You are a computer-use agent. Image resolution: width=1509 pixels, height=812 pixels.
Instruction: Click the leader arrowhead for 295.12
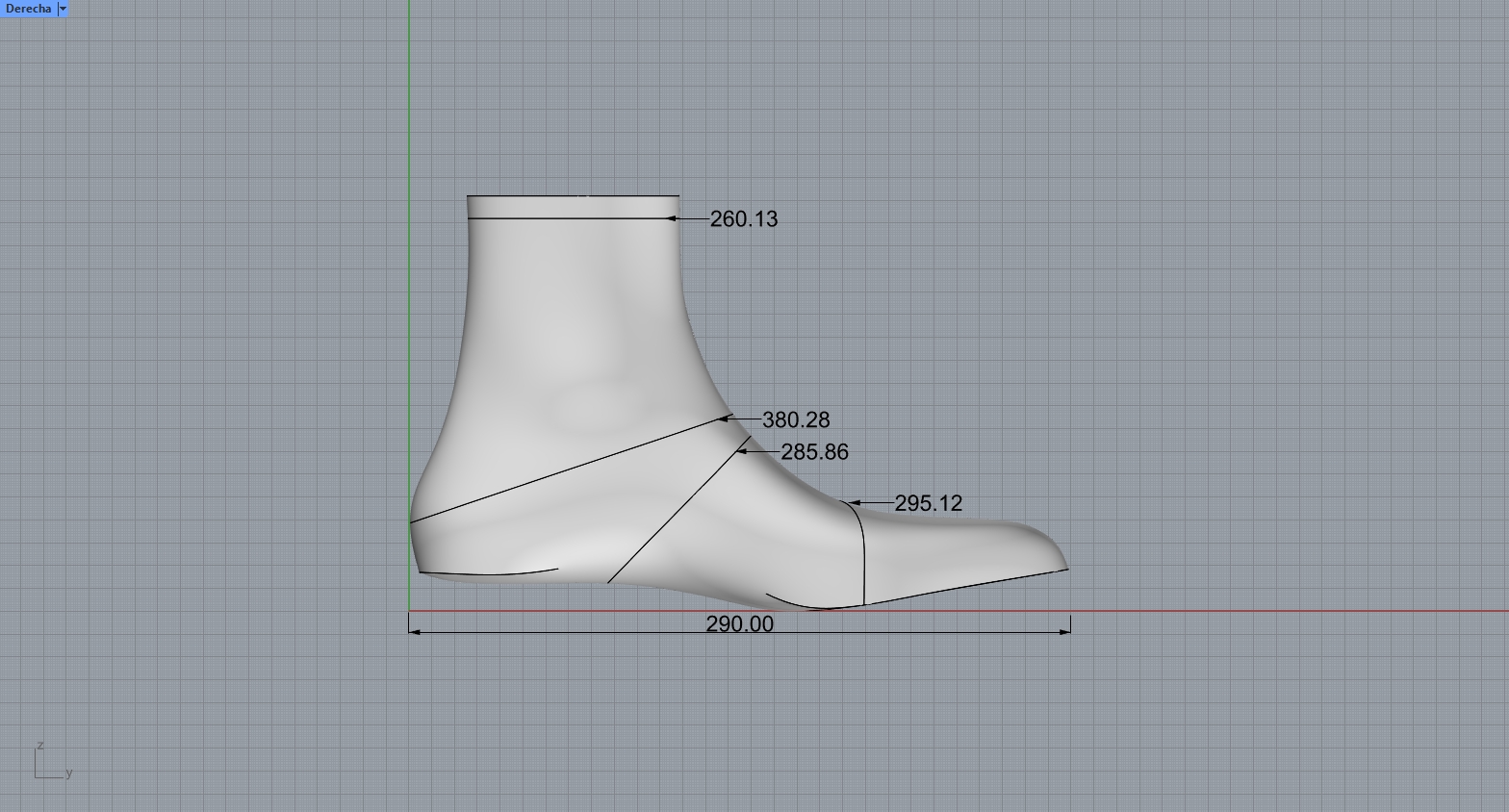(x=851, y=502)
